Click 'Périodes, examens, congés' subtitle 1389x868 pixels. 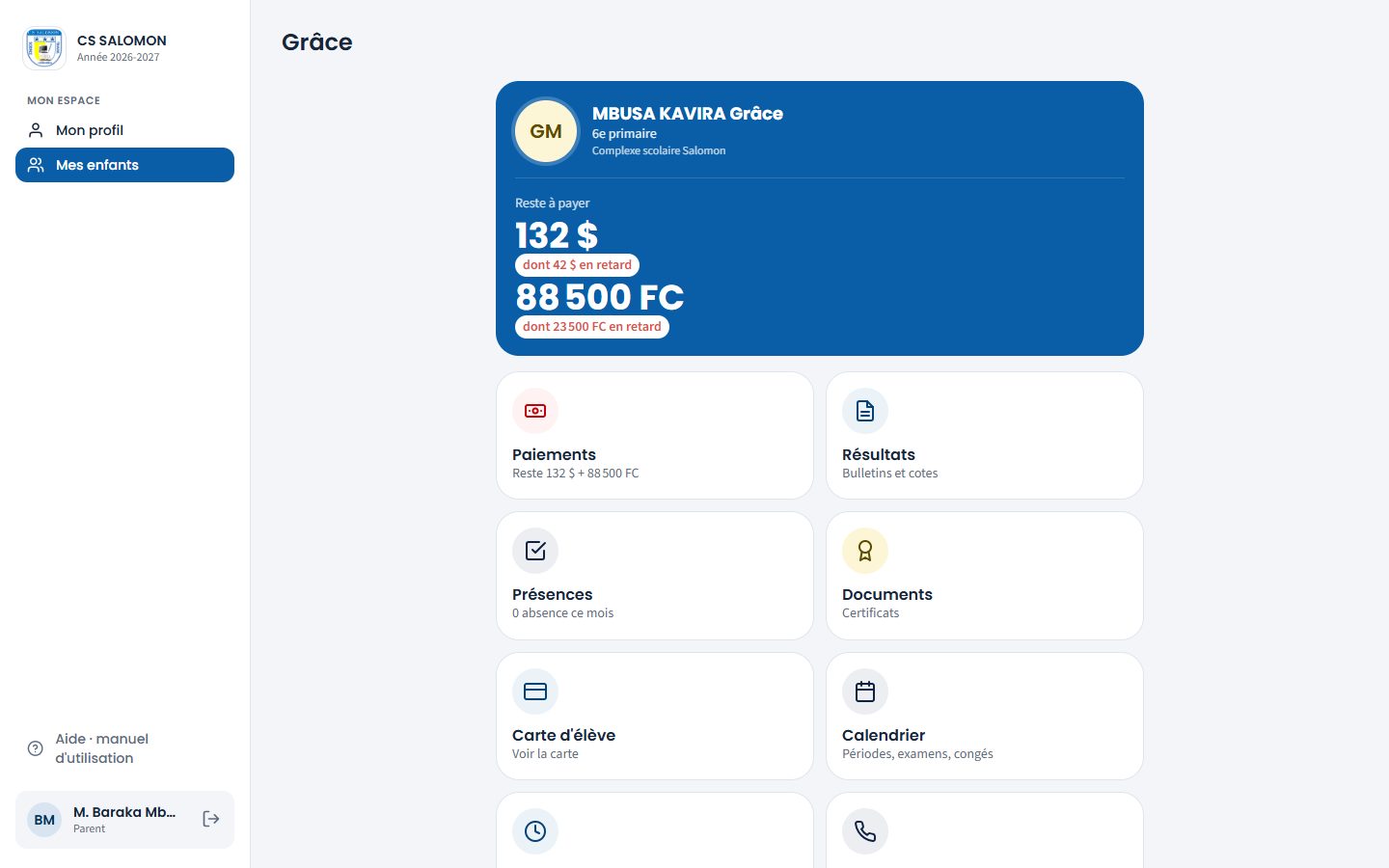click(x=917, y=754)
